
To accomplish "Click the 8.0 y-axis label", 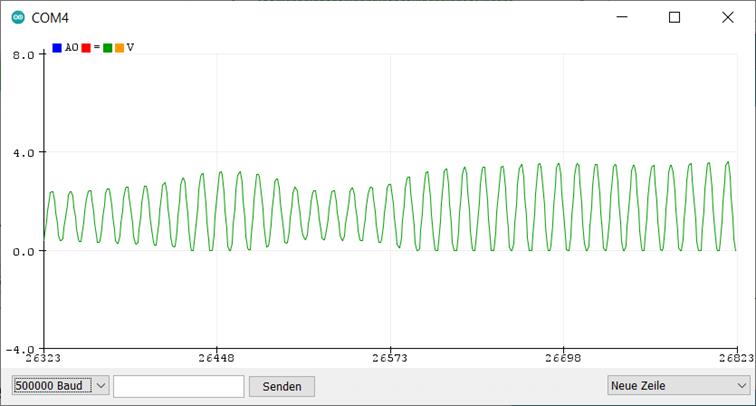I will (x=23, y=56).
